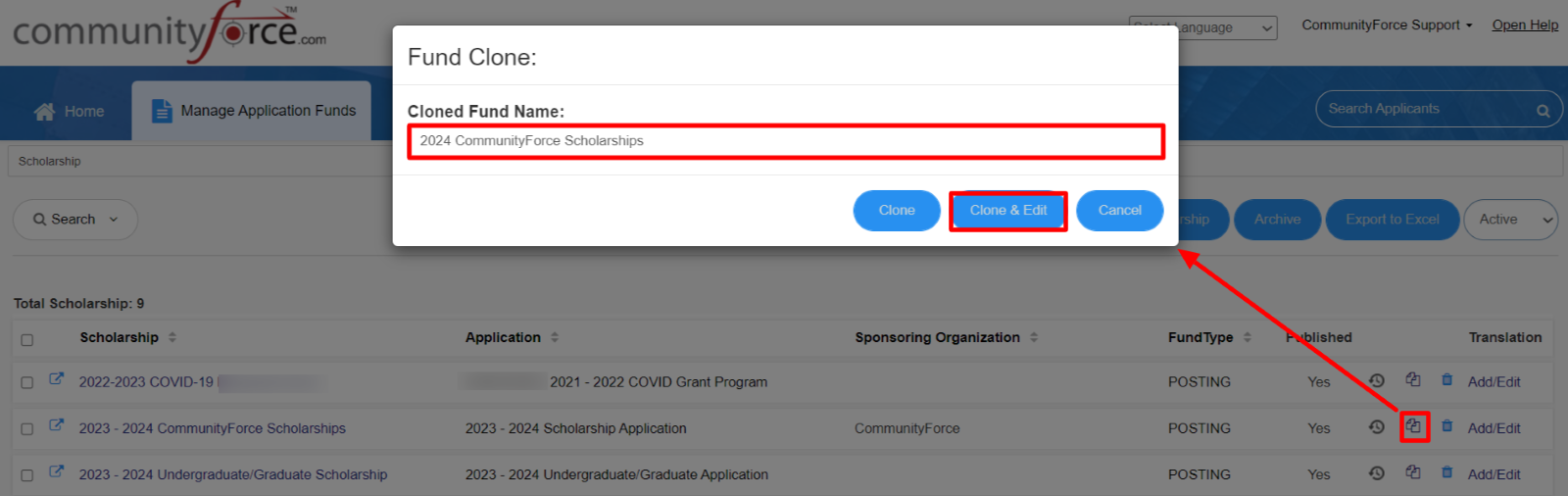Clone the 2022-2023 COVID-19 fund
Image resolution: width=1568 pixels, height=496 pixels.
tap(1413, 379)
